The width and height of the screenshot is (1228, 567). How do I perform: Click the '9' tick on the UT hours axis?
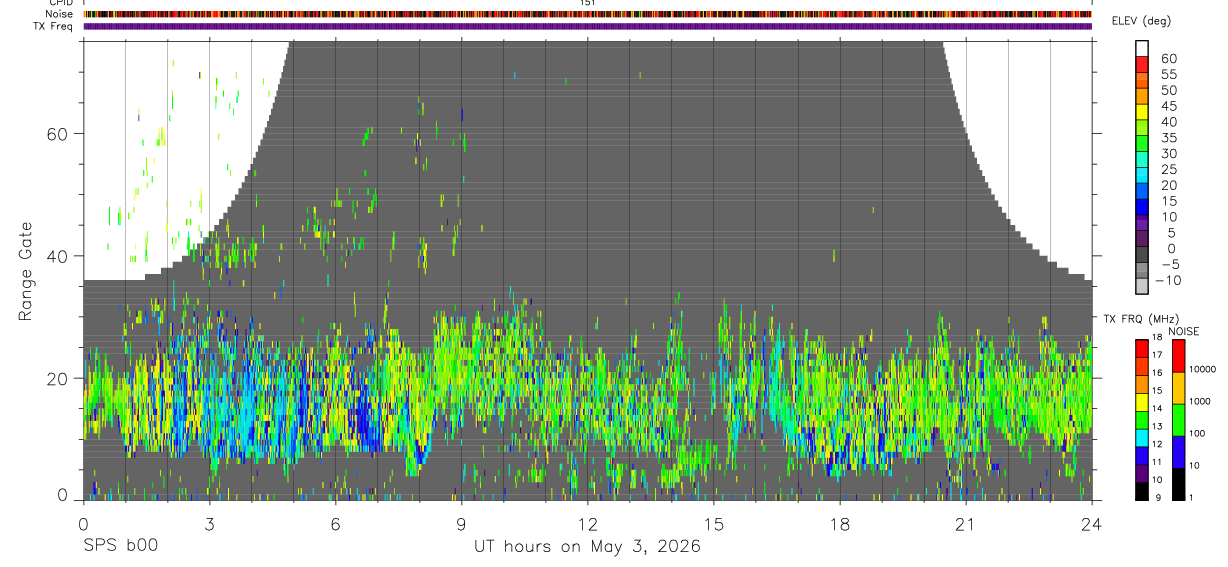[x=461, y=523]
